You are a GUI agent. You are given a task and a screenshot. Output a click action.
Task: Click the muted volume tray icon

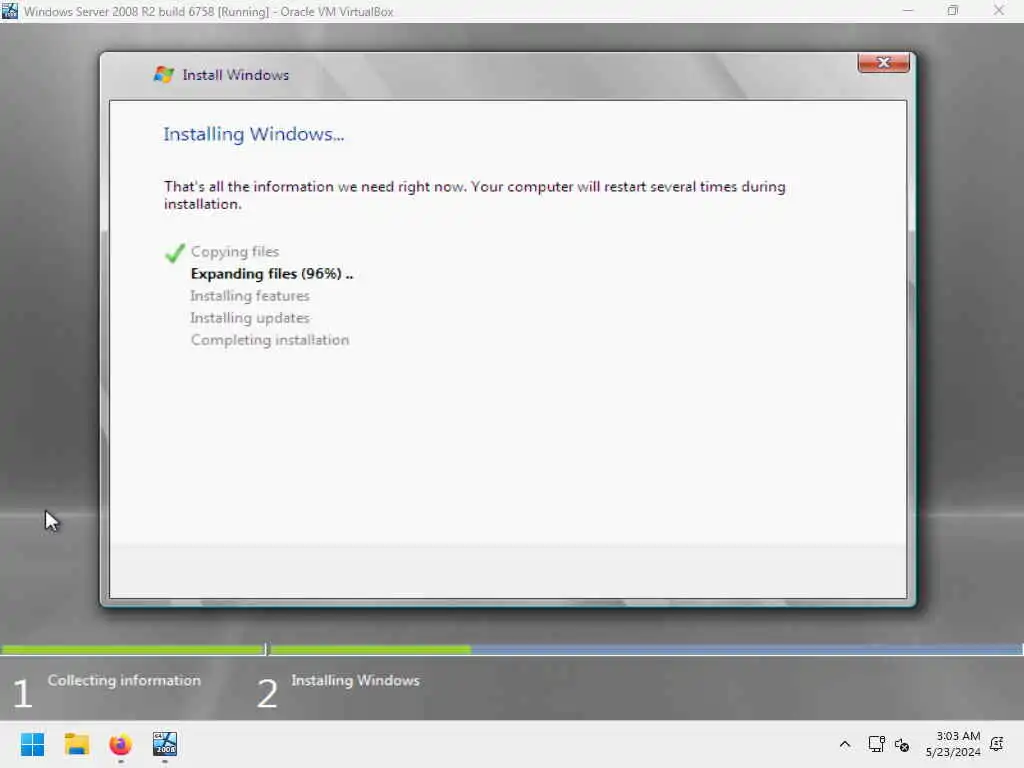pyautogui.click(x=902, y=744)
